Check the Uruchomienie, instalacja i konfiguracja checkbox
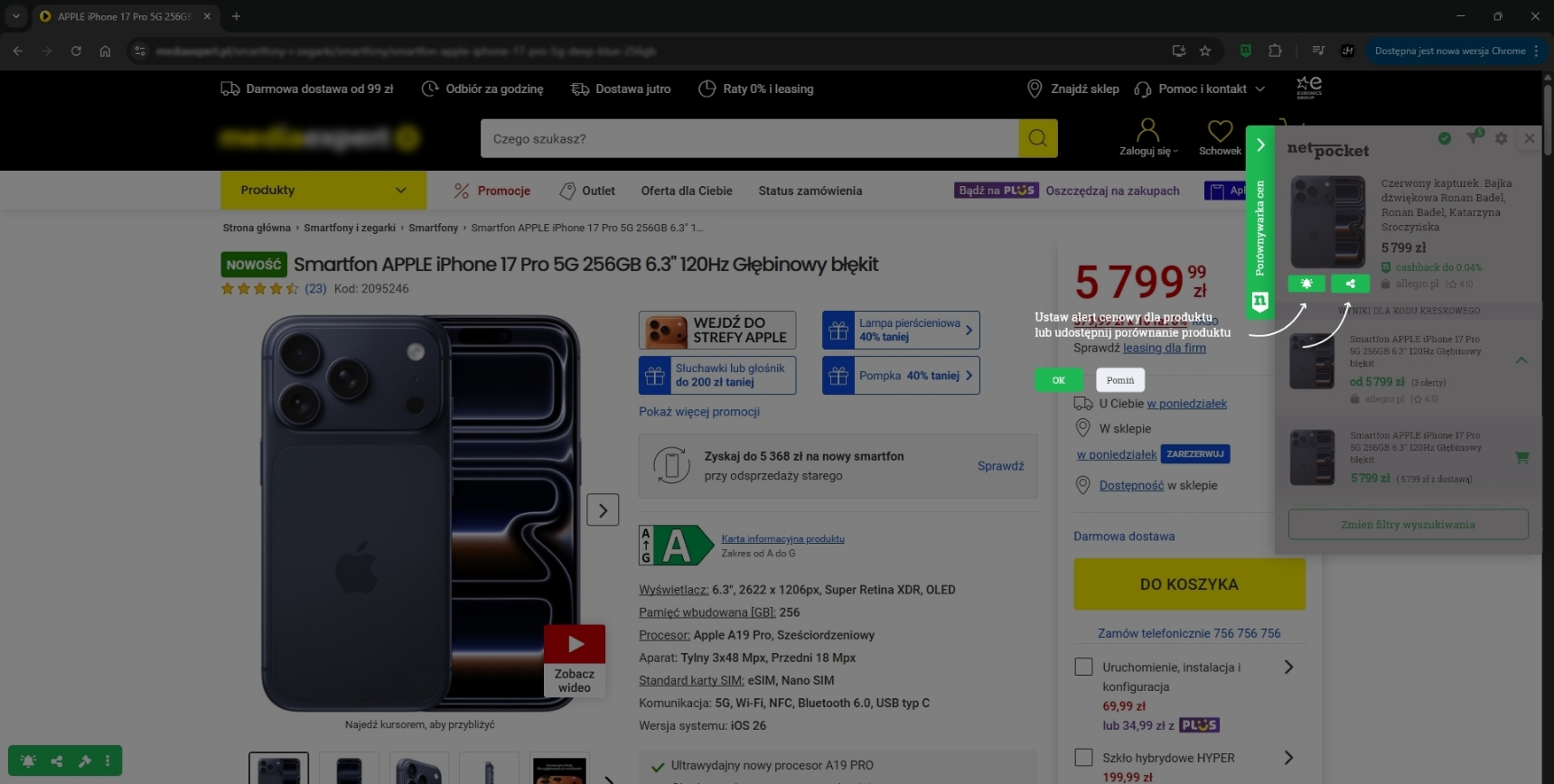 click(1083, 667)
